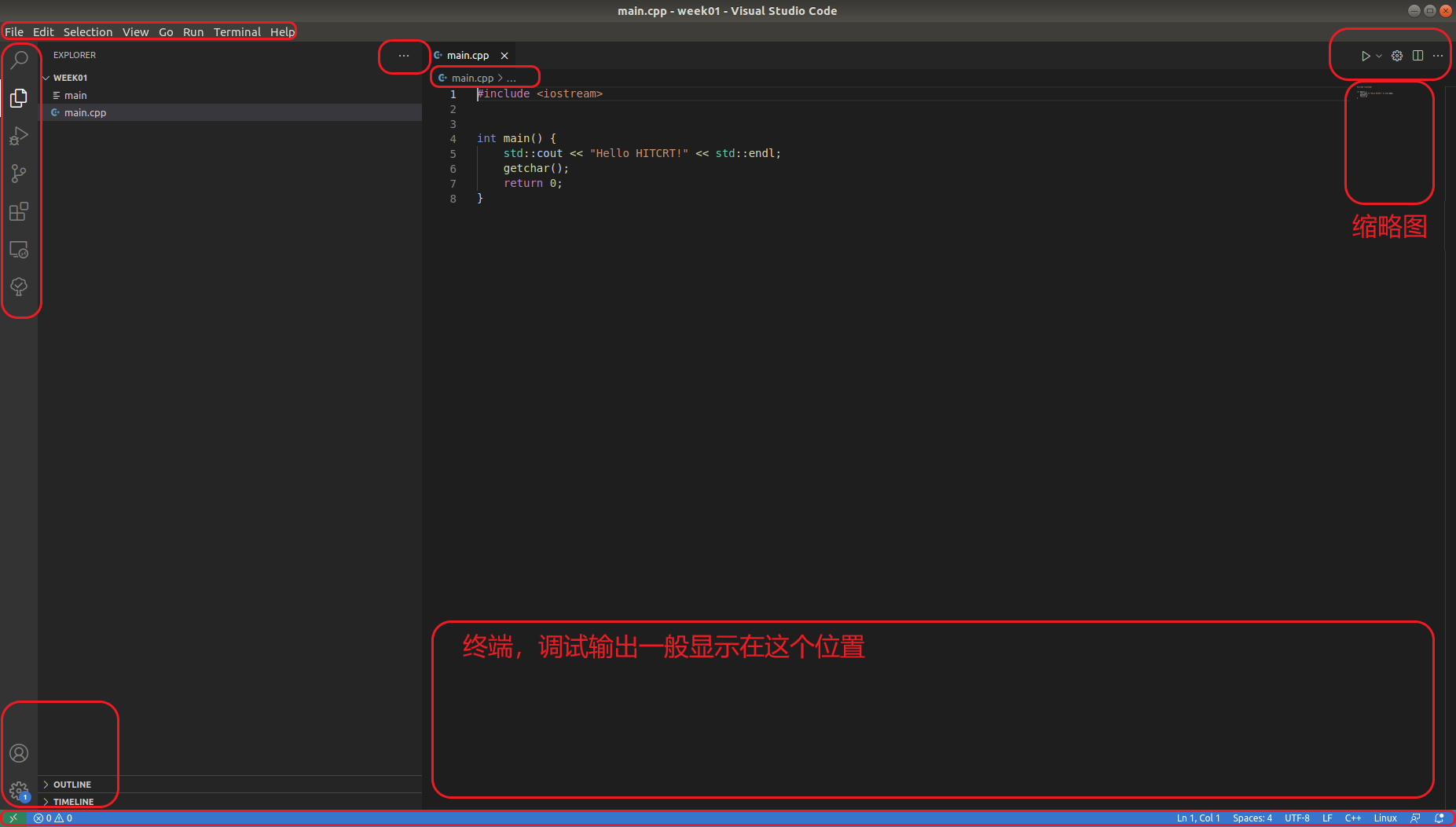Split the editor to the right
This screenshot has height=827, width=1456.
[x=1417, y=56]
